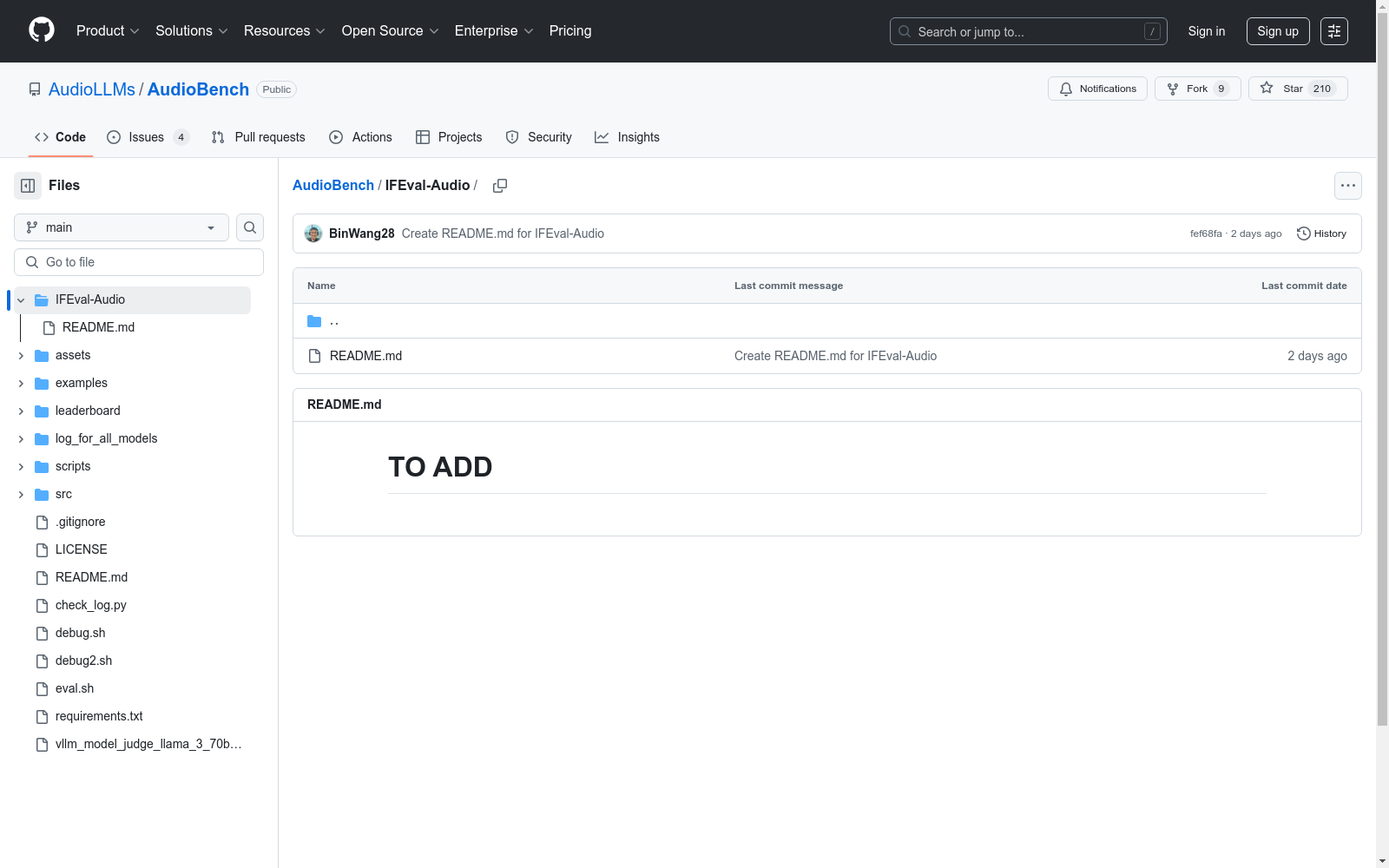This screenshot has height=868, width=1389.
Task: Click the parent directory folder icon
Action: 314,321
